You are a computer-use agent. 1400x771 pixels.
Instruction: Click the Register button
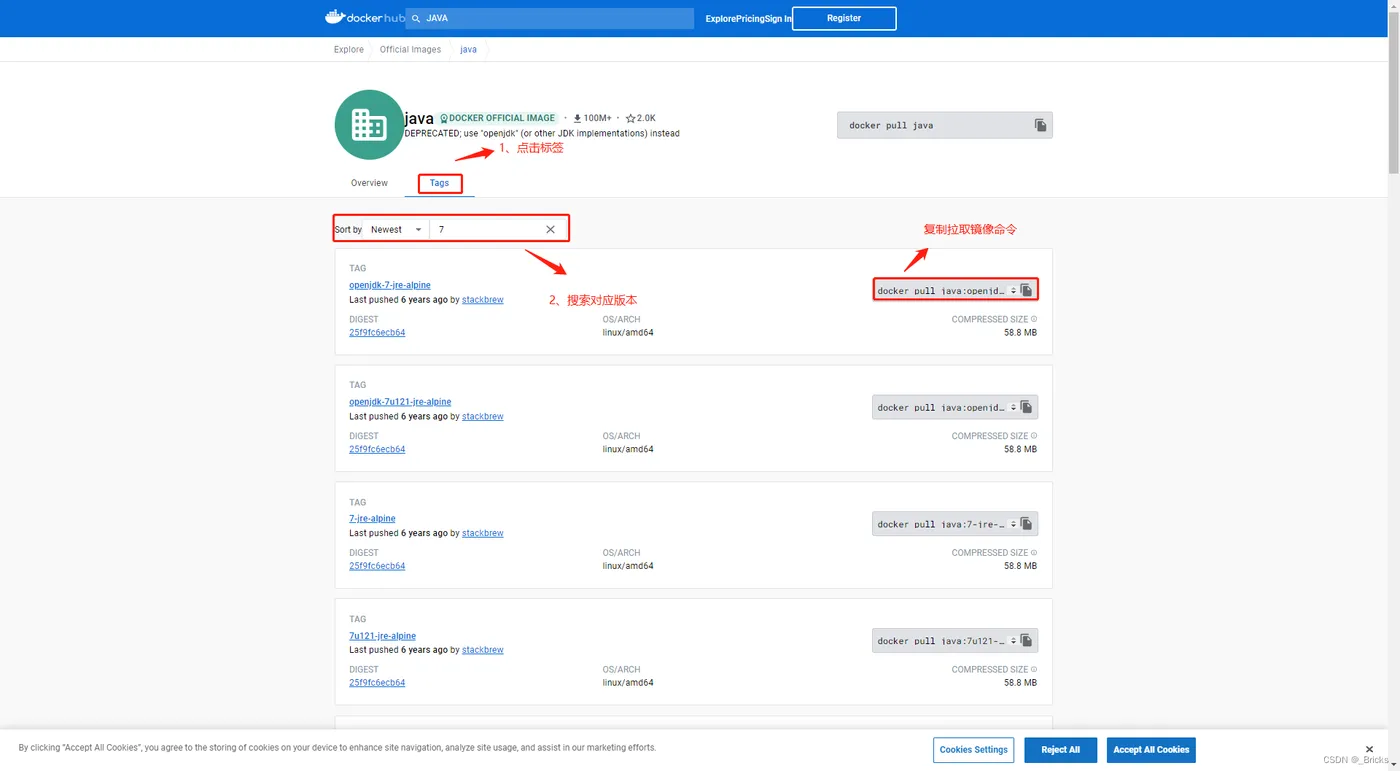[844, 18]
